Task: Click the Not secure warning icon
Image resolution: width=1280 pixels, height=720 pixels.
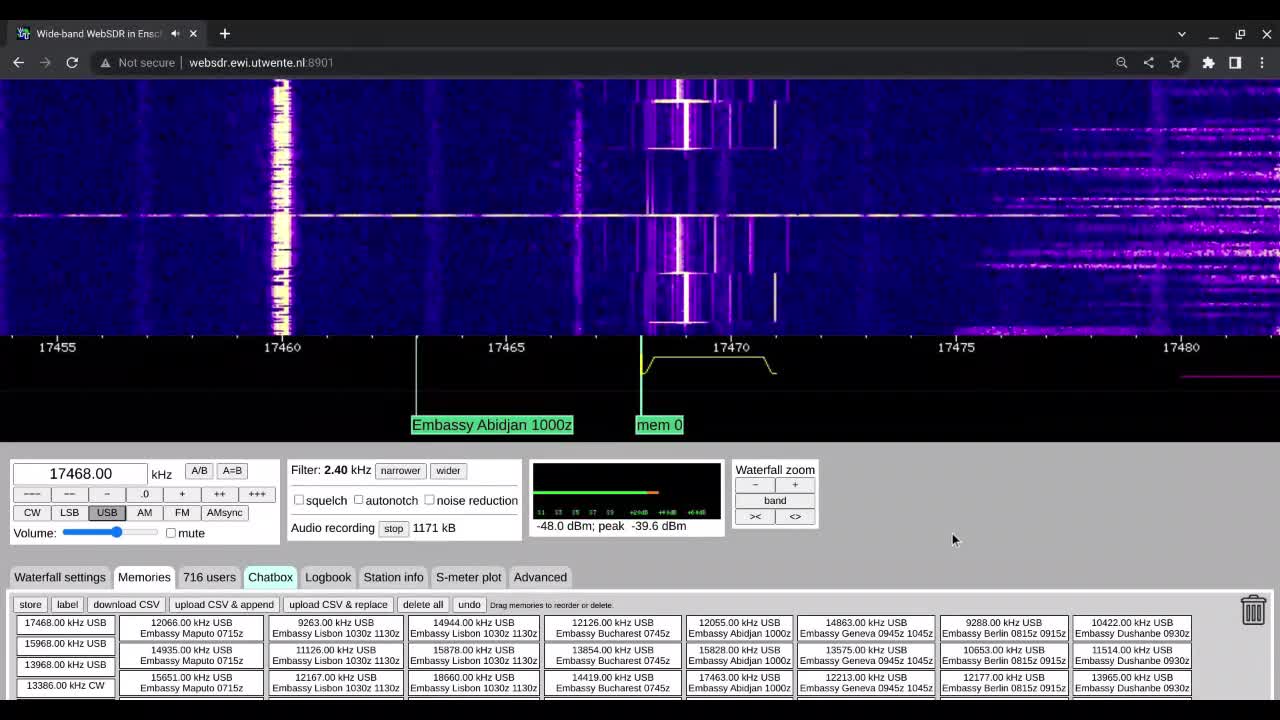Action: pyautogui.click(x=105, y=62)
